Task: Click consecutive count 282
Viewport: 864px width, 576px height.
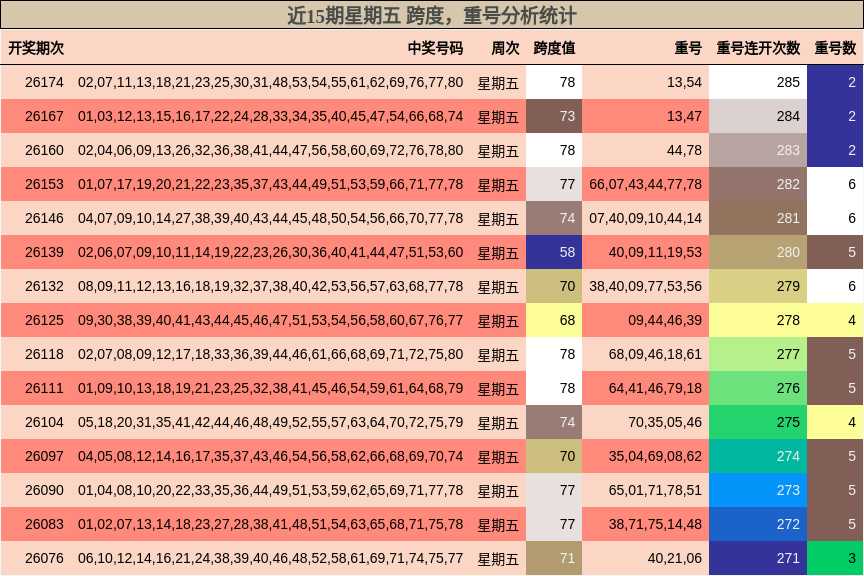Action: point(758,184)
